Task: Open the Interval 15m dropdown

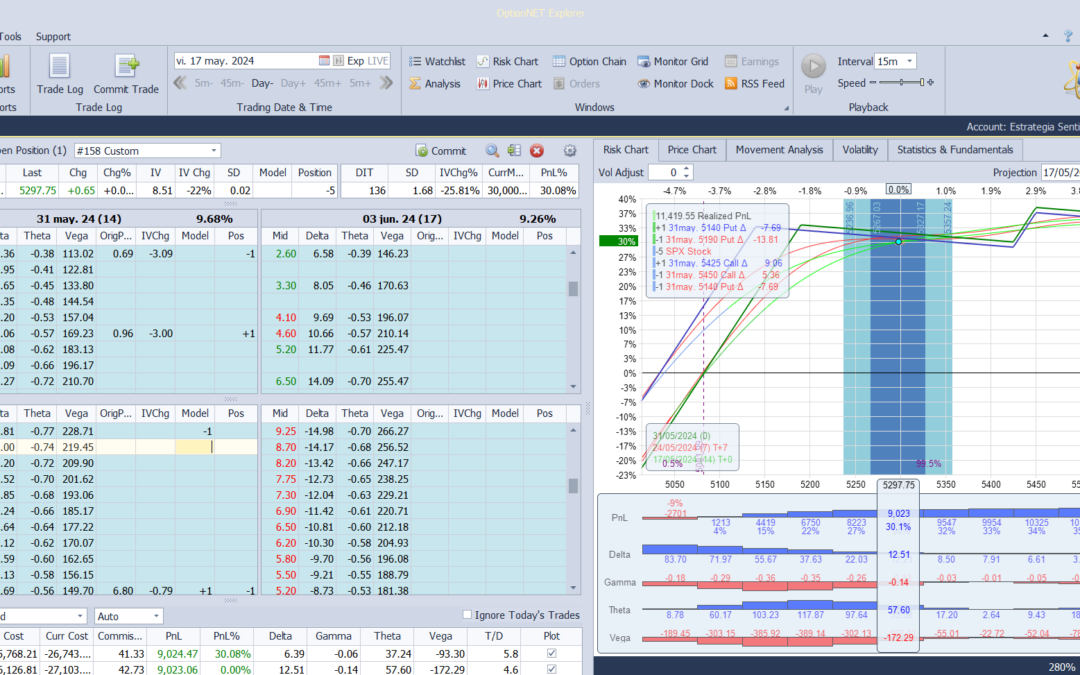Action: (909, 61)
